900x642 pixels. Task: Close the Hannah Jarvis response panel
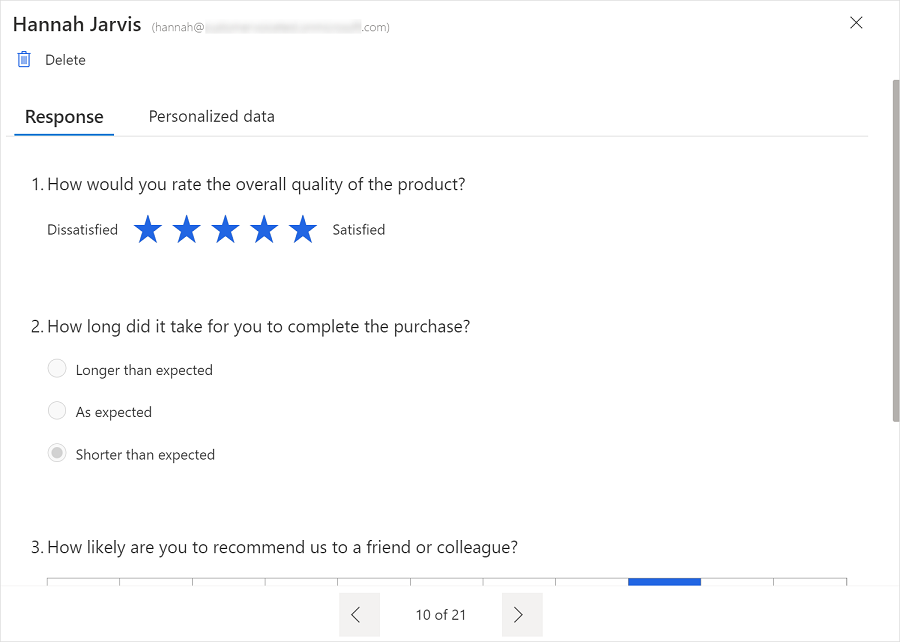click(856, 23)
